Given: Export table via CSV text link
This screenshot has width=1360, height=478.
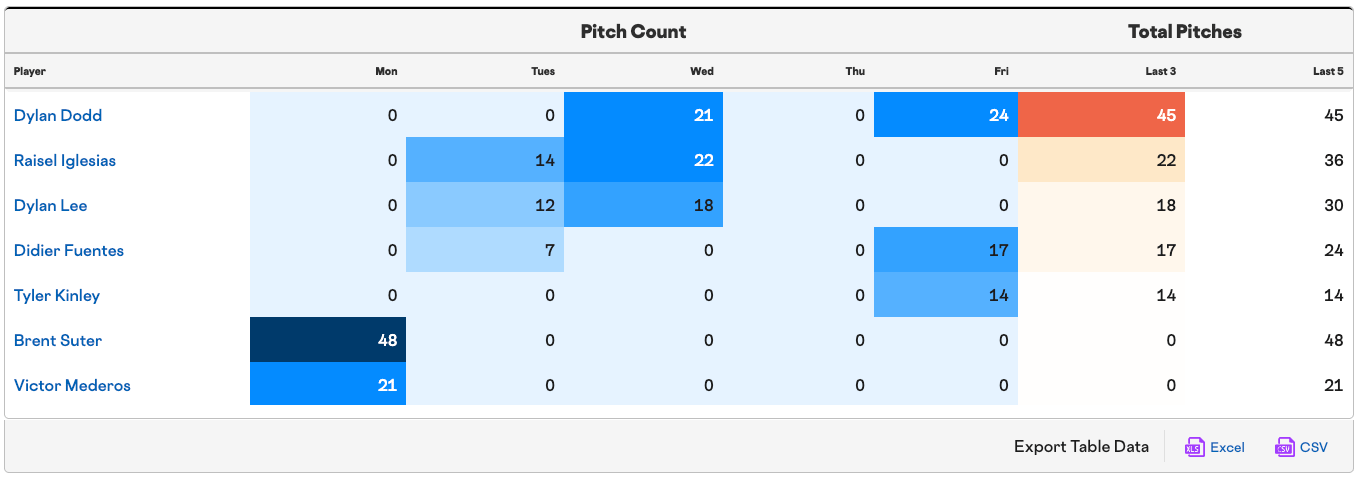Looking at the screenshot, I should [1314, 447].
